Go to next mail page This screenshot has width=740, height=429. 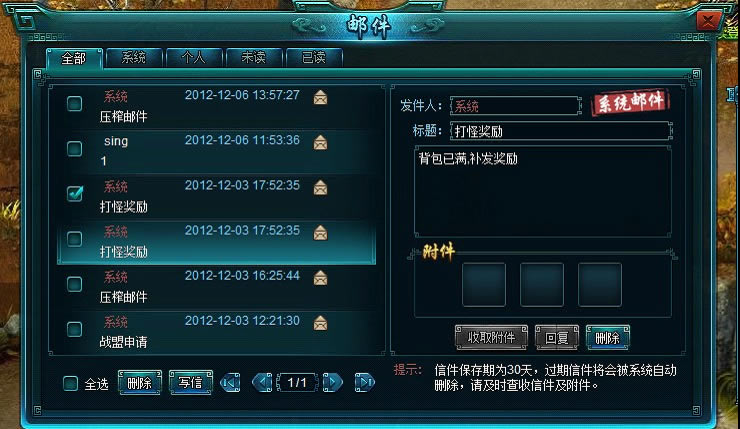pos(333,382)
